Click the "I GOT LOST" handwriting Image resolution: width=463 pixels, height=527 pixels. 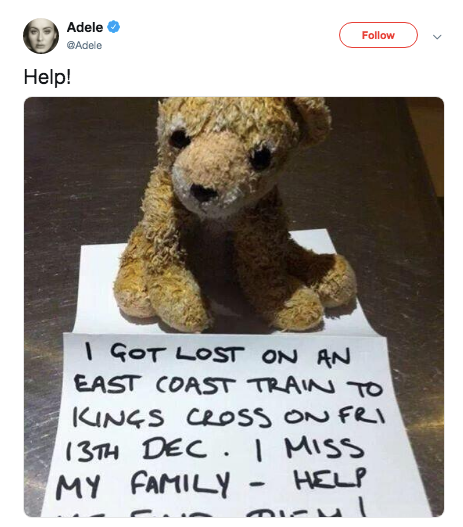[164, 354]
